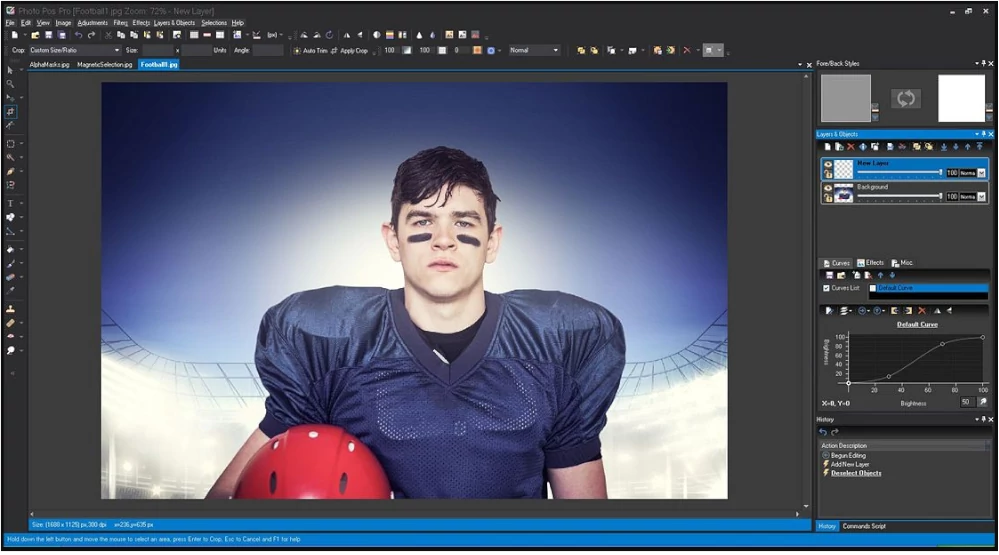Open the document tabs list arrow
Image resolution: width=999 pixels, height=555 pixels.
800,64
